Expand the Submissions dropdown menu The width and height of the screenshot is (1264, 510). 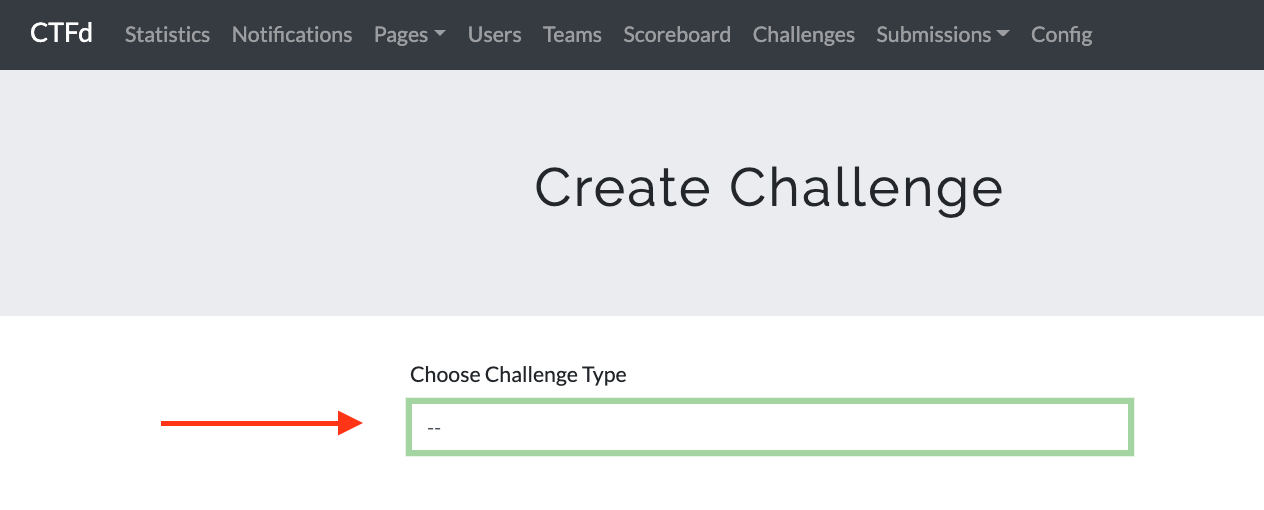[933, 34]
